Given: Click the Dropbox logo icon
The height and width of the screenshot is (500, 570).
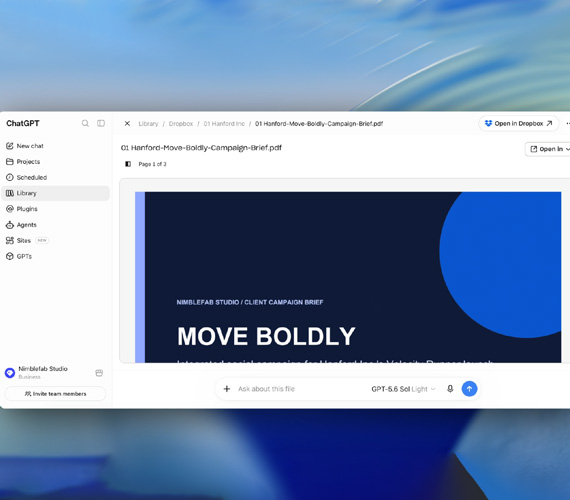Looking at the screenshot, I should click(x=488, y=124).
